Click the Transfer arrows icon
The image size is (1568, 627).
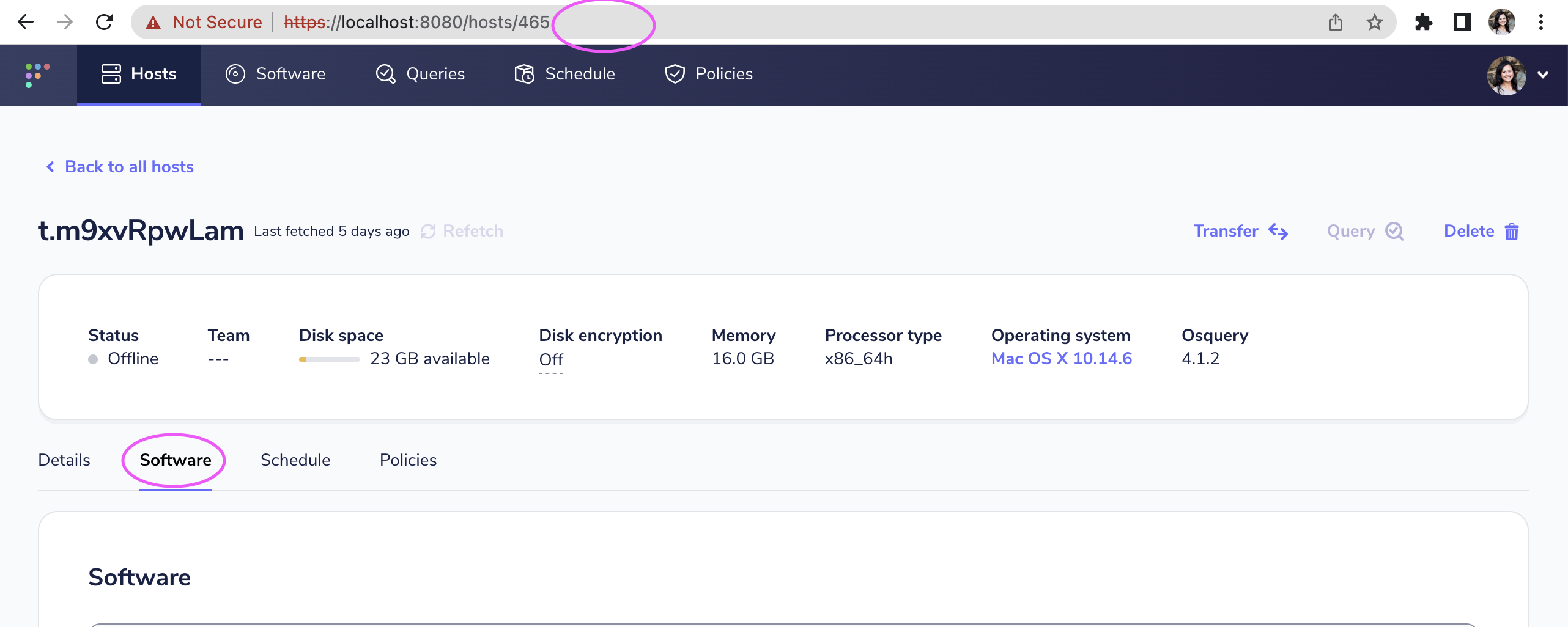(1278, 231)
